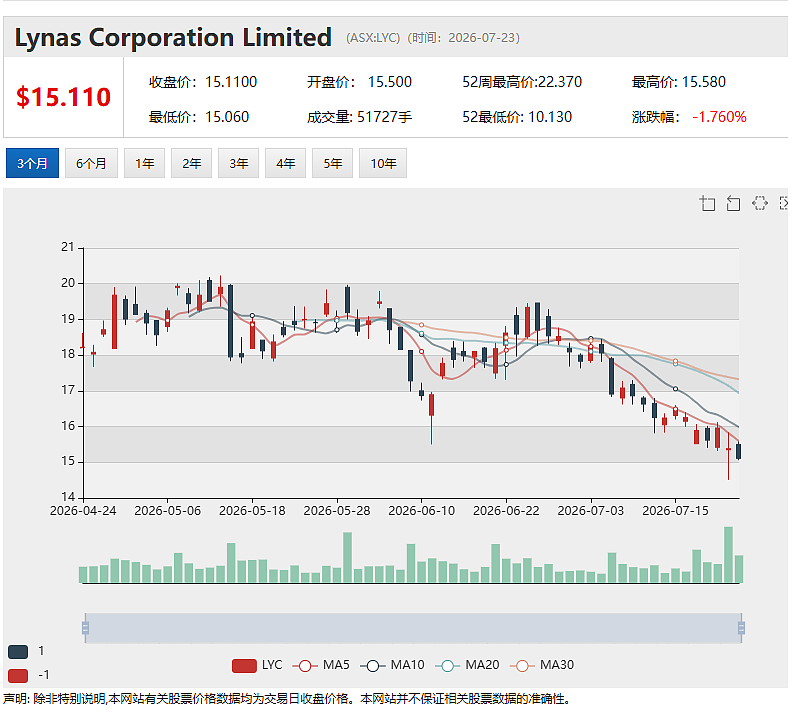Click the tallest volume bar near chart end
792x714 pixels.
coord(728,555)
